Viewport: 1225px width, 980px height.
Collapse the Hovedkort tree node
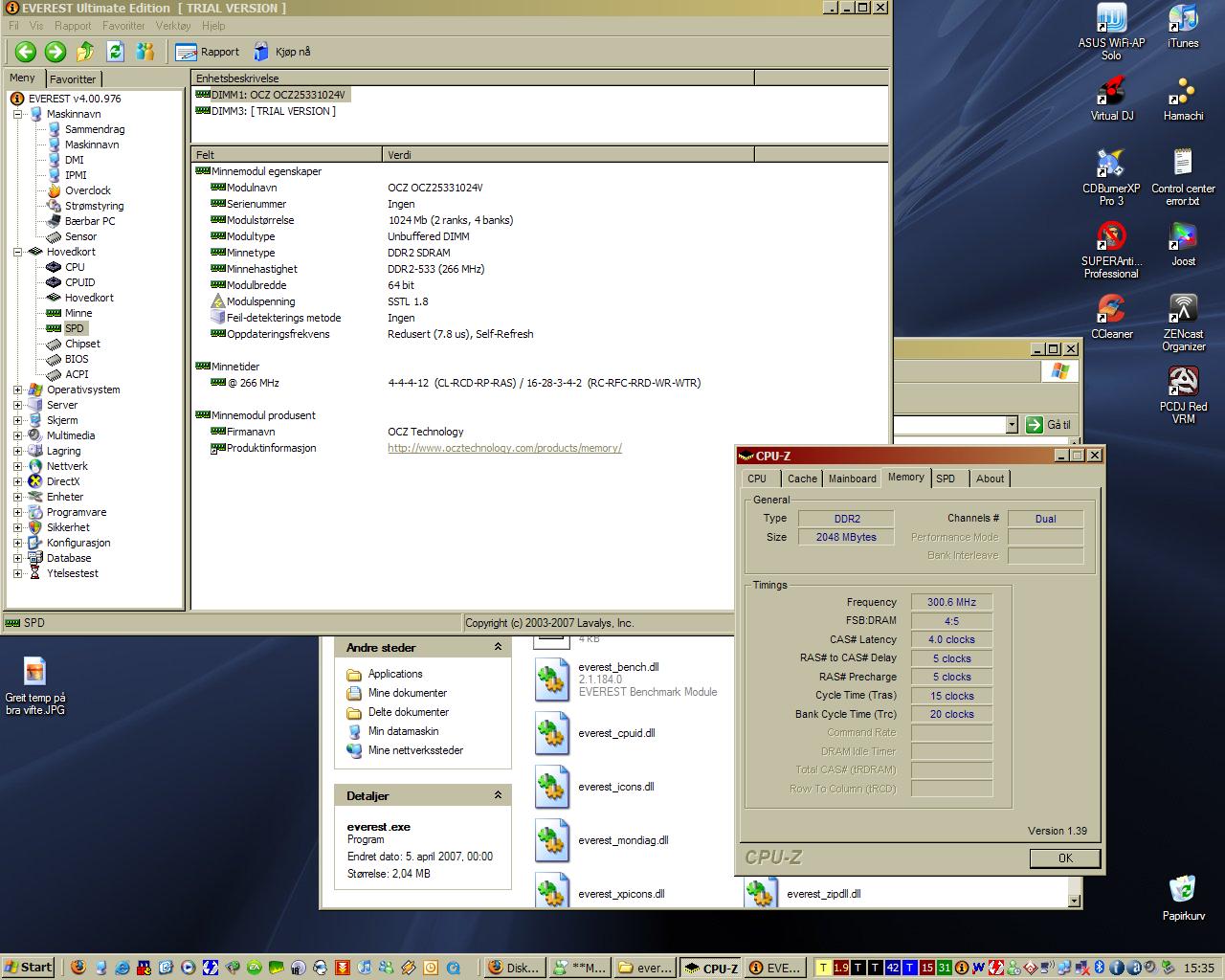18,252
